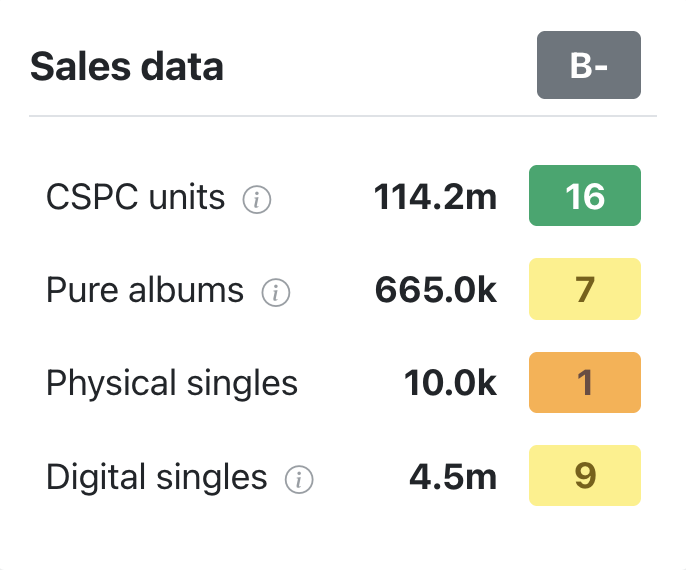Select the orange 1 score badge
Viewport: 686px width, 570px height.
point(584,383)
